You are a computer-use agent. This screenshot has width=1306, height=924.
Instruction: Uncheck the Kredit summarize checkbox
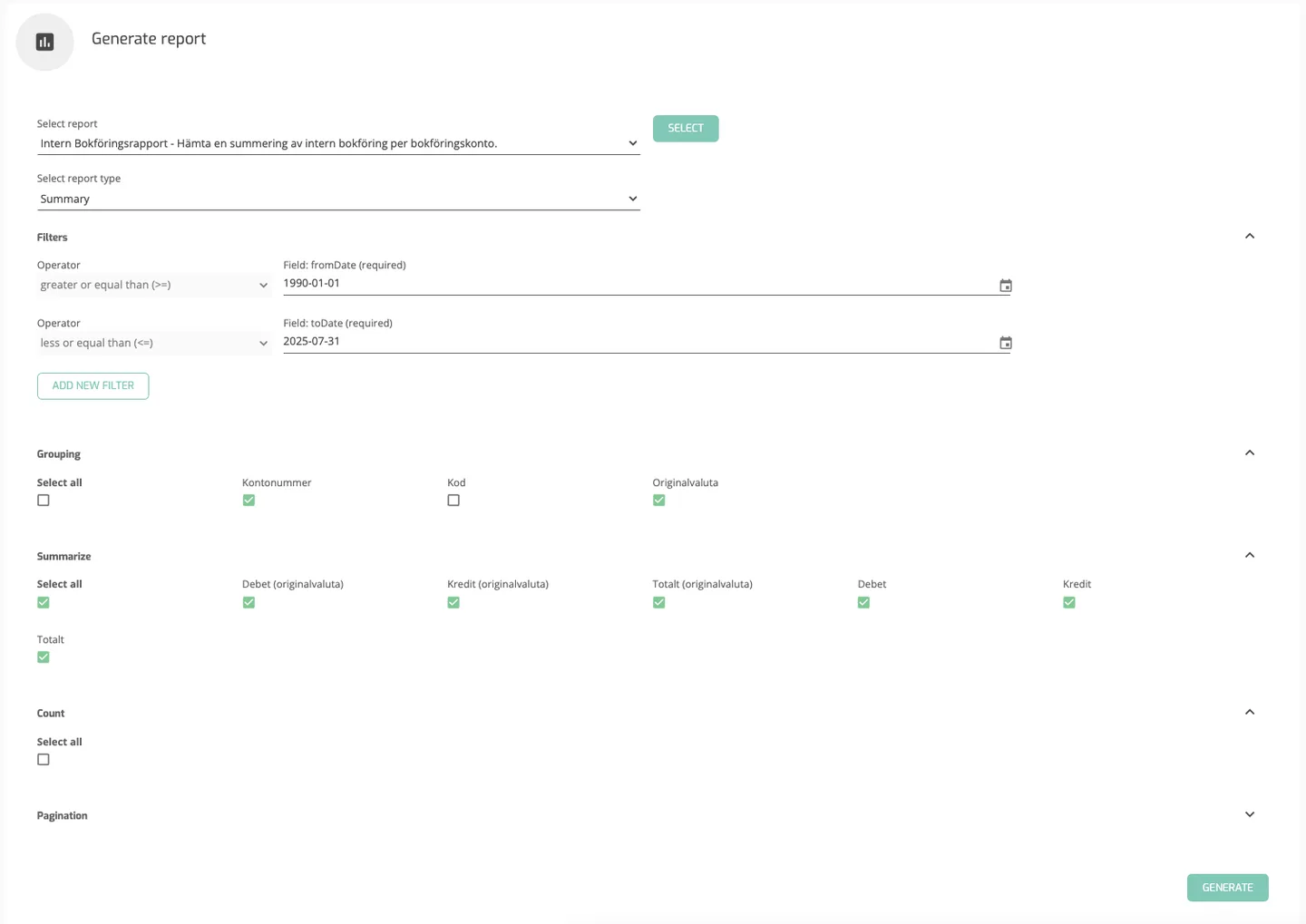click(1069, 603)
